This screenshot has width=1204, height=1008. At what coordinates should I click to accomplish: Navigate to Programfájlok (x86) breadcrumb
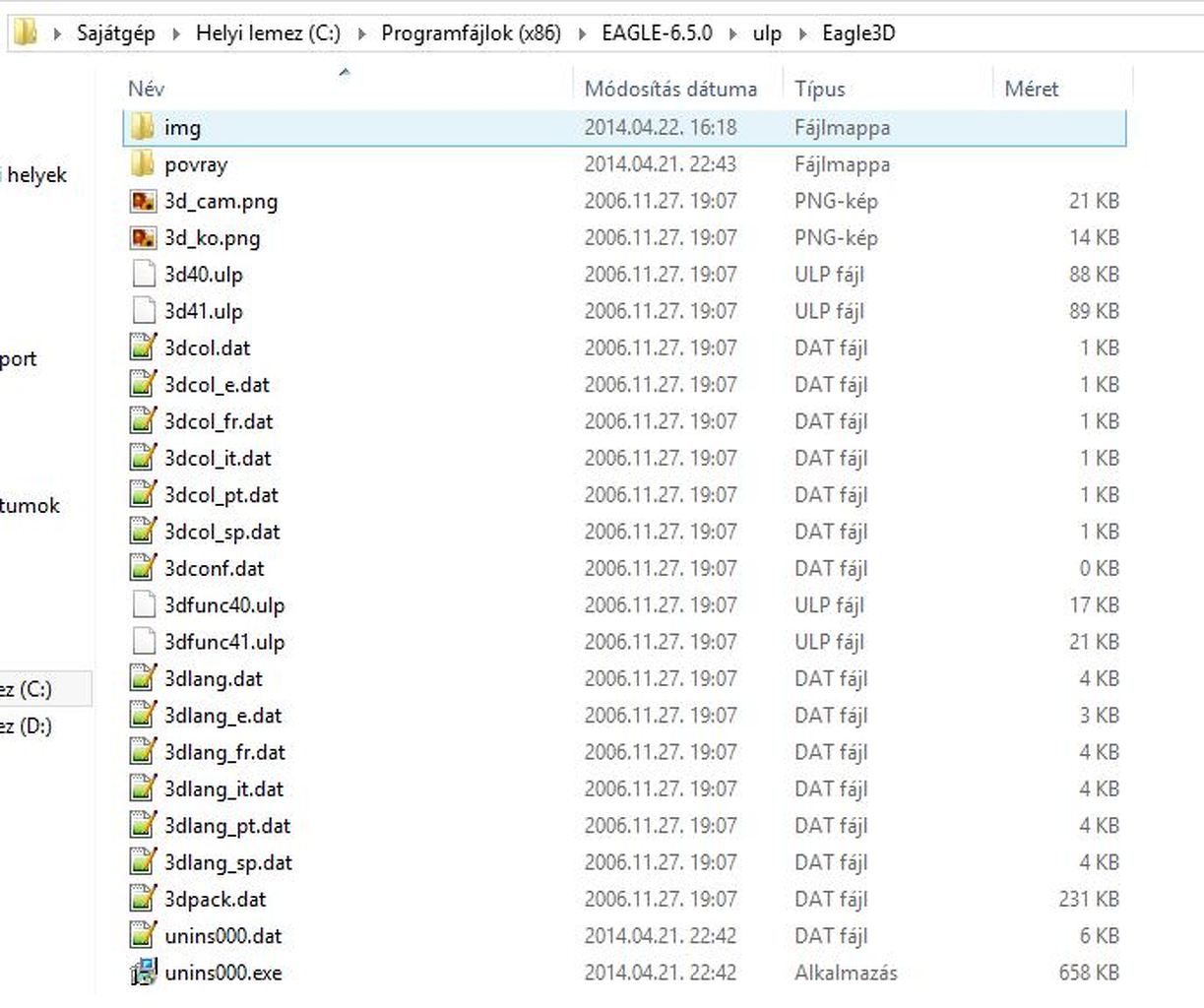tap(471, 33)
